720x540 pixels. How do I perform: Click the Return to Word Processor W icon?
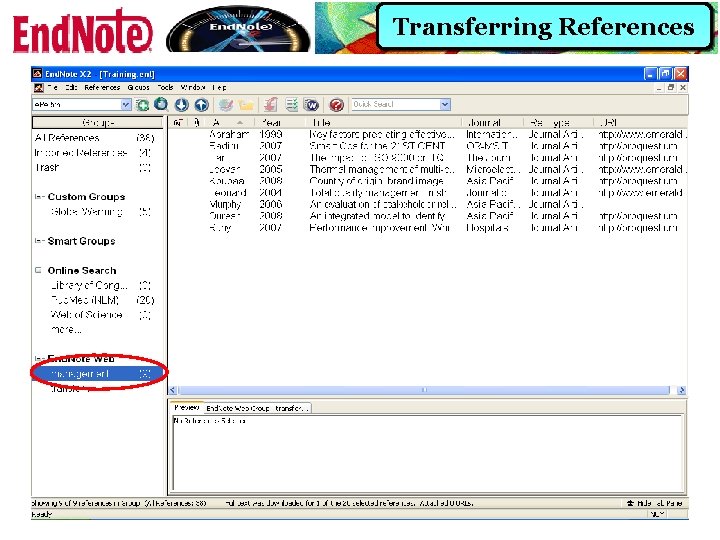[x=311, y=105]
